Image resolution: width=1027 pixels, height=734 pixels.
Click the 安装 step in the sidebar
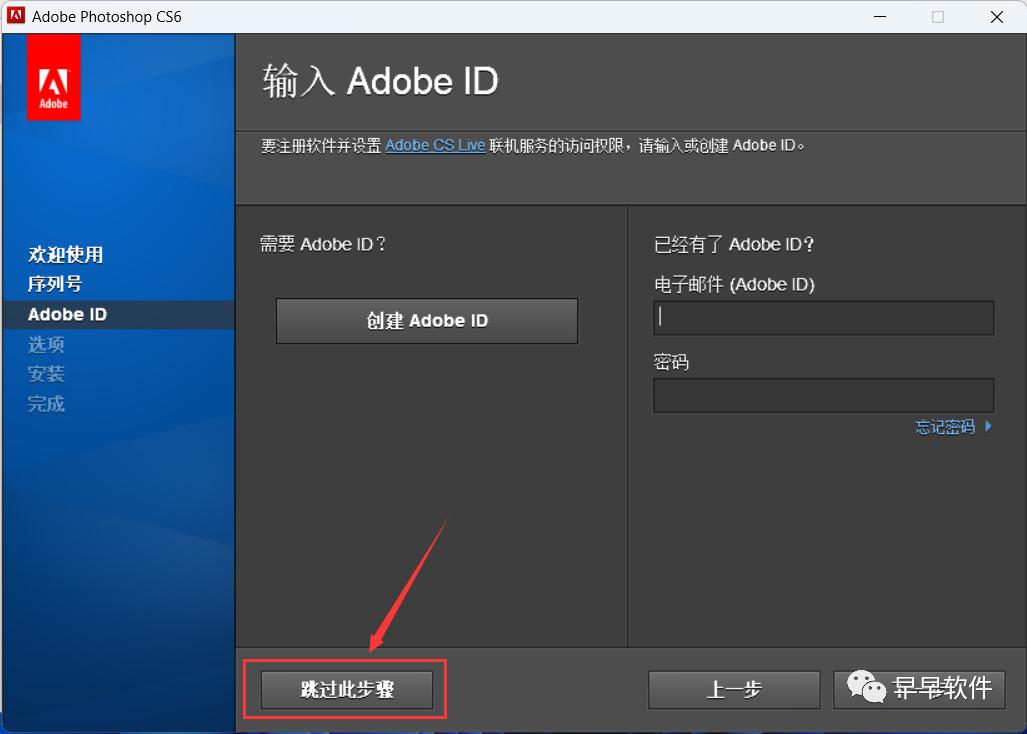[x=46, y=374]
